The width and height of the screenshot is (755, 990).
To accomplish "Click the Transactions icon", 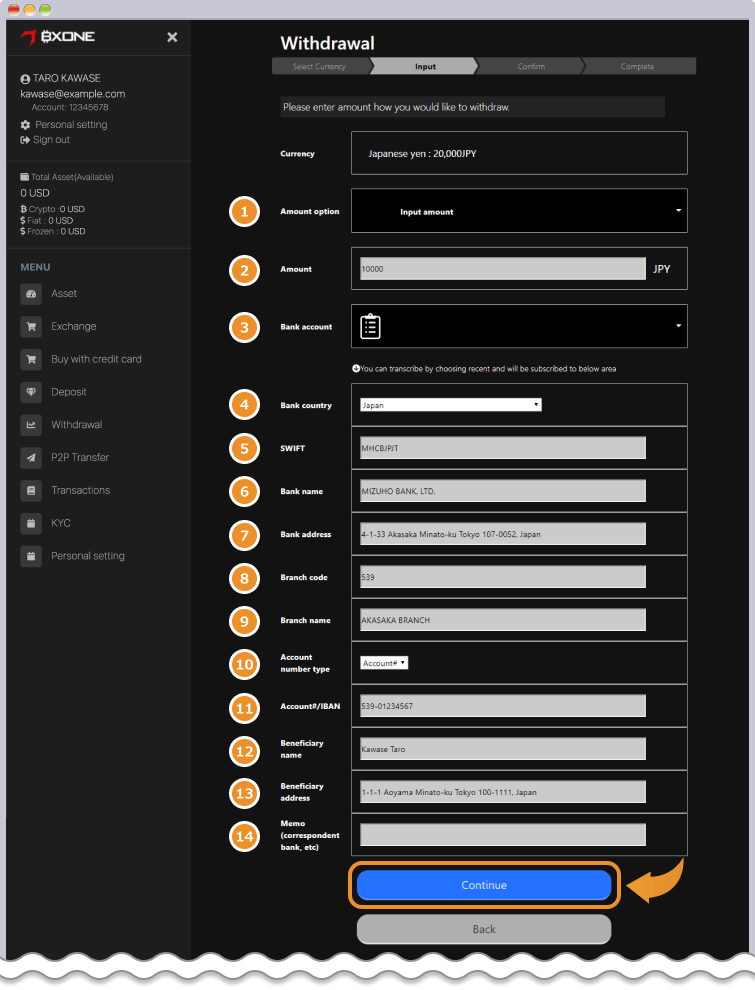I will (x=31, y=490).
